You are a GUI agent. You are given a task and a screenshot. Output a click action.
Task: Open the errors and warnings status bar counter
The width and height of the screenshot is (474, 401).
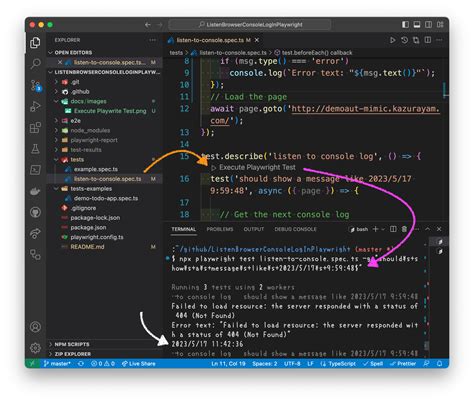103,364
